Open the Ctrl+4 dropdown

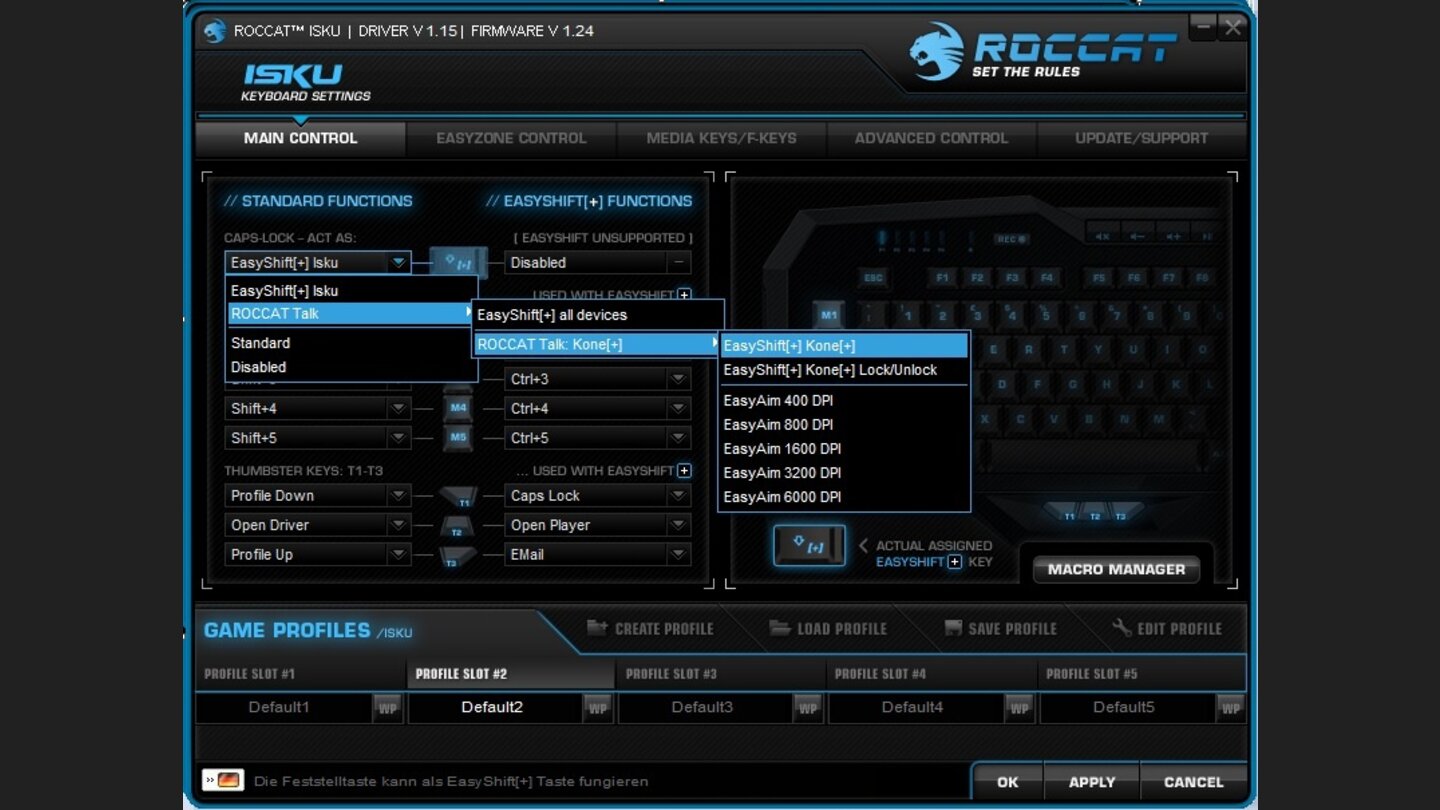pyautogui.click(x=598, y=408)
